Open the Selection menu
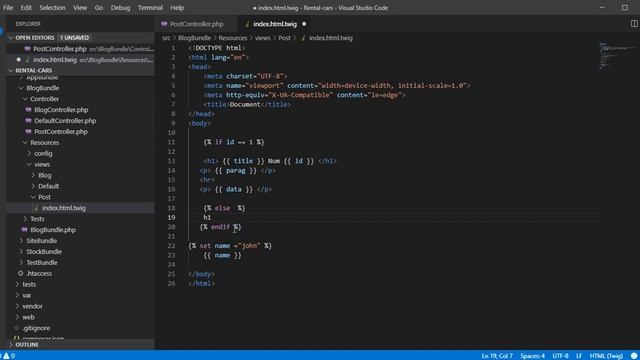 point(52,8)
